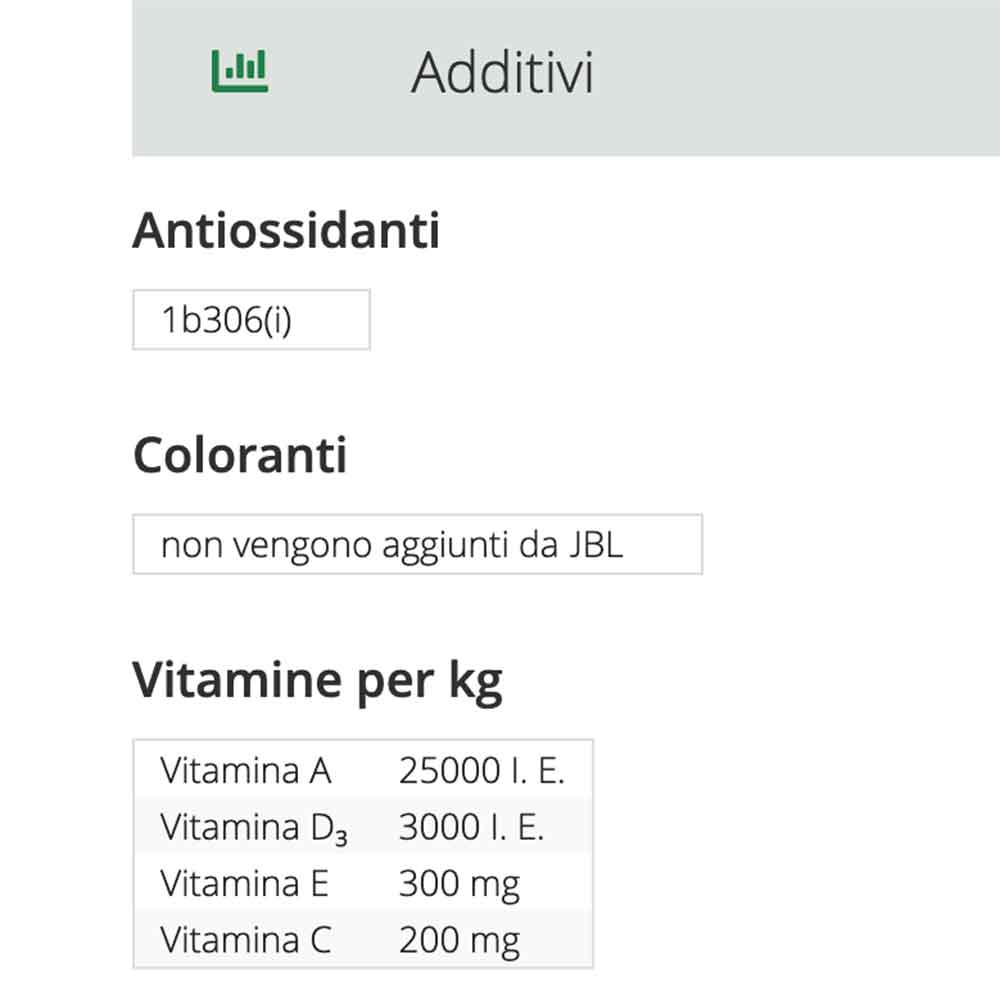Image resolution: width=1000 pixels, height=1000 pixels.
Task: Click the 'non vengono aggiunti da JBL' field
Action: [417, 545]
